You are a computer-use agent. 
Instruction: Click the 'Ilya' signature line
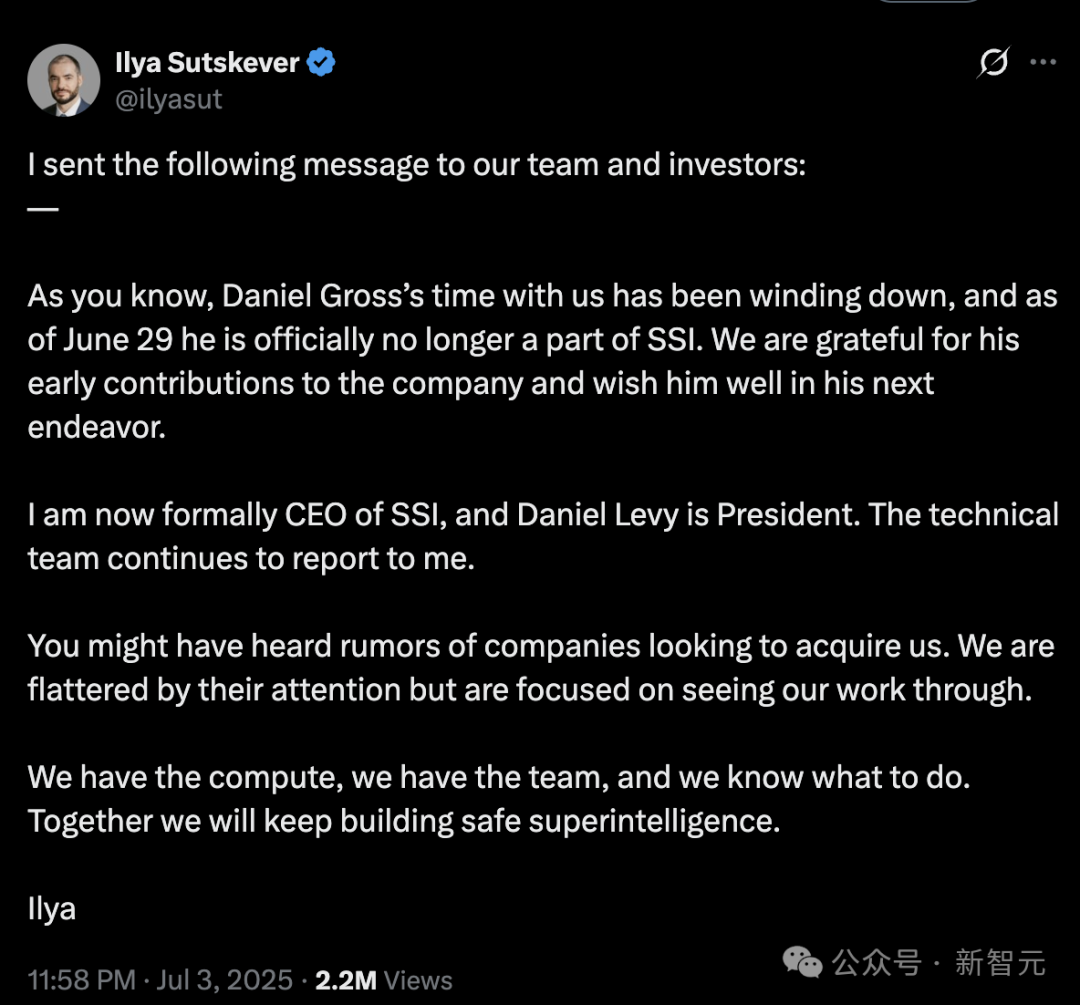click(52, 909)
